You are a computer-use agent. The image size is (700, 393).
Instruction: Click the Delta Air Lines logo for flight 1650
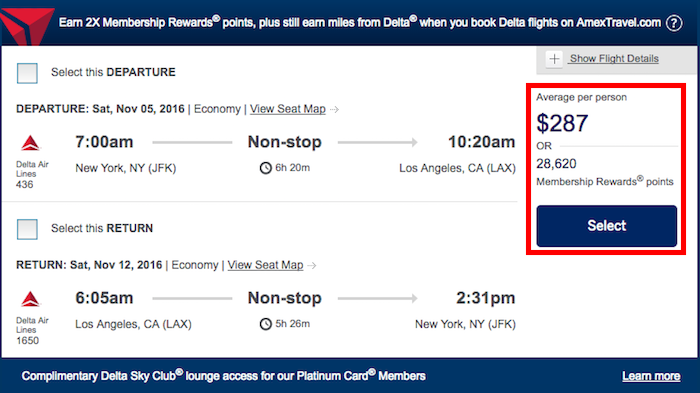30,299
